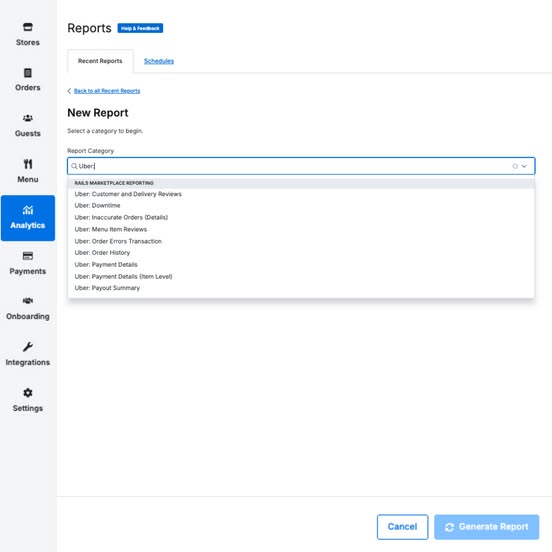
Task: Select Uber: Customer and Delivery Reviews
Action: [301, 194]
